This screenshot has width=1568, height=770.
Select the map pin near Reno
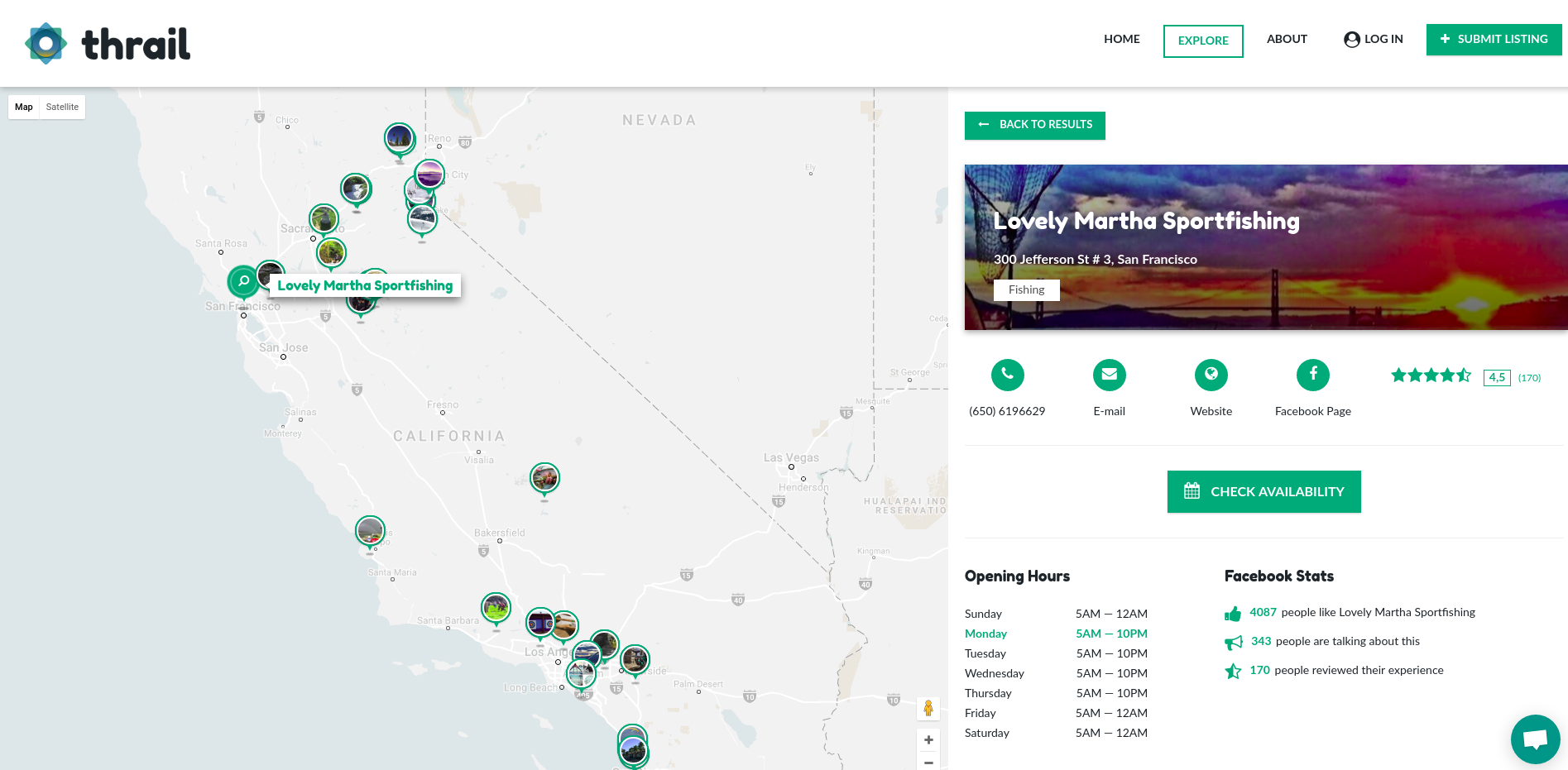(400, 139)
